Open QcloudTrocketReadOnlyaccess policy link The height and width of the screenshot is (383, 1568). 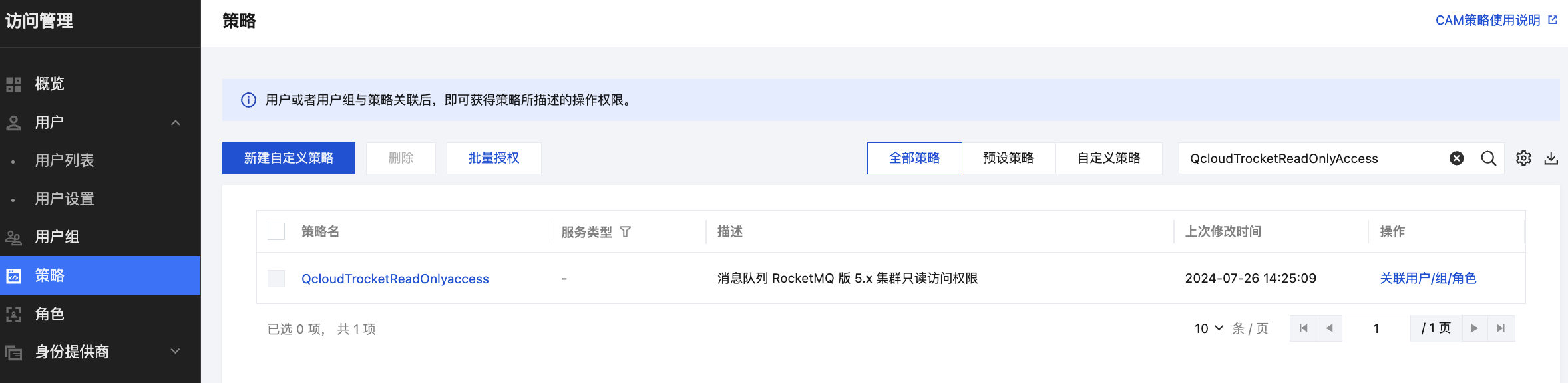tap(395, 279)
